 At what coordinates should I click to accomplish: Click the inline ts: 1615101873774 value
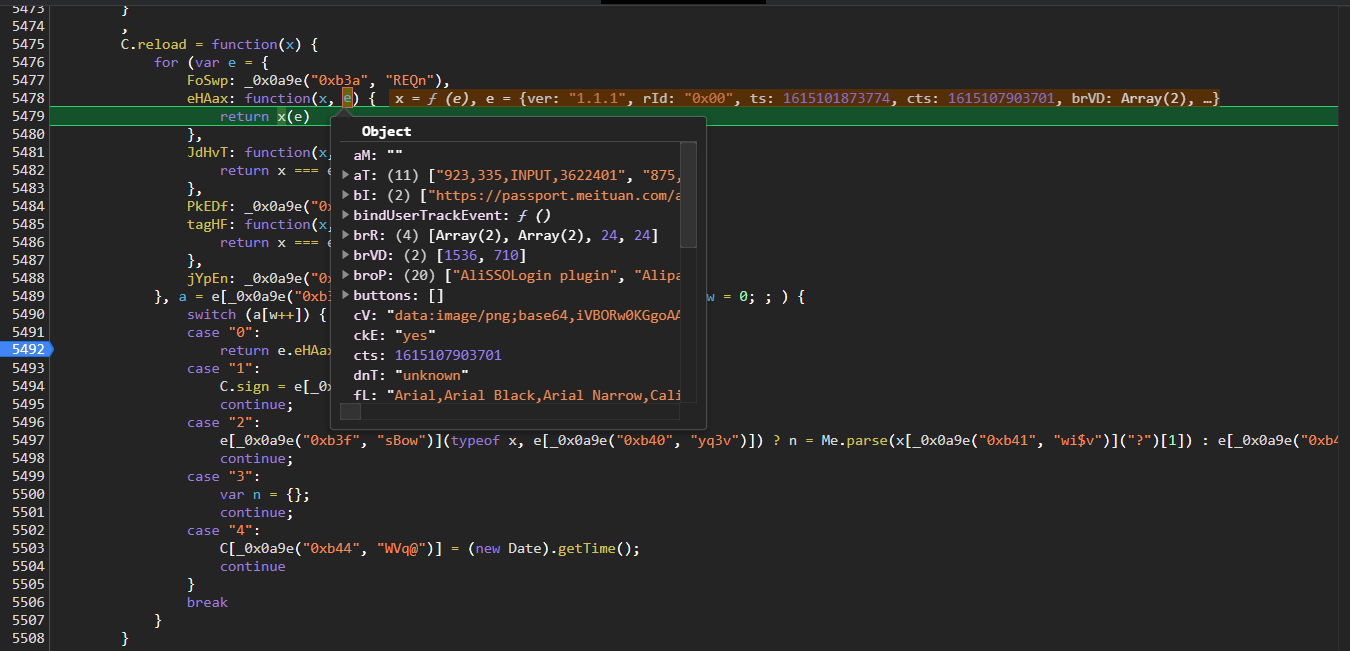(x=822, y=98)
